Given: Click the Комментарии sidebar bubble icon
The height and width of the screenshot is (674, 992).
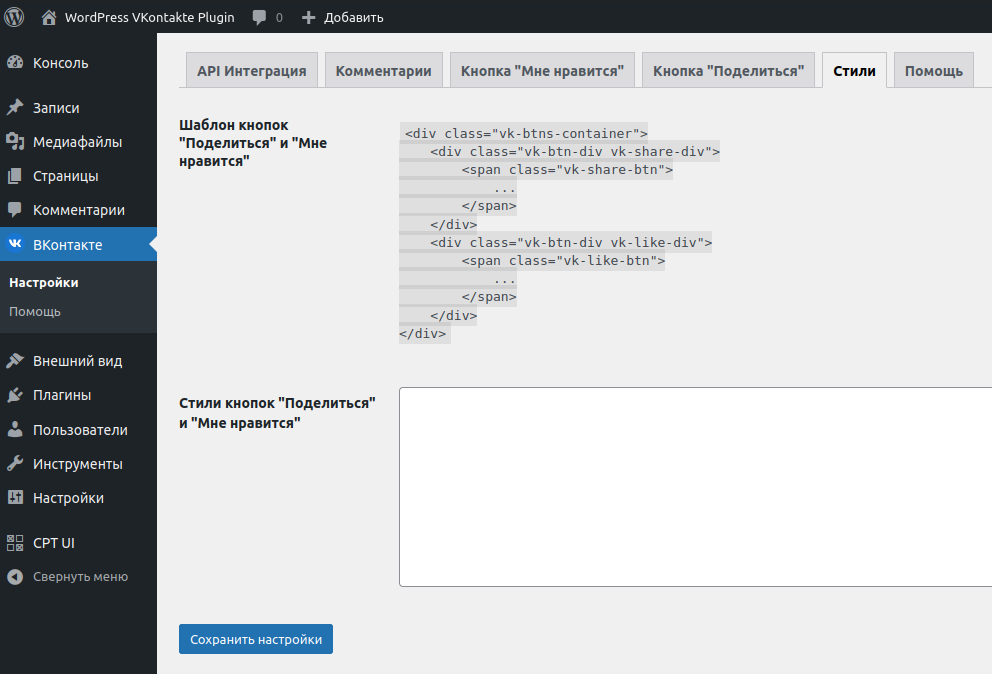Looking at the screenshot, I should [x=15, y=209].
